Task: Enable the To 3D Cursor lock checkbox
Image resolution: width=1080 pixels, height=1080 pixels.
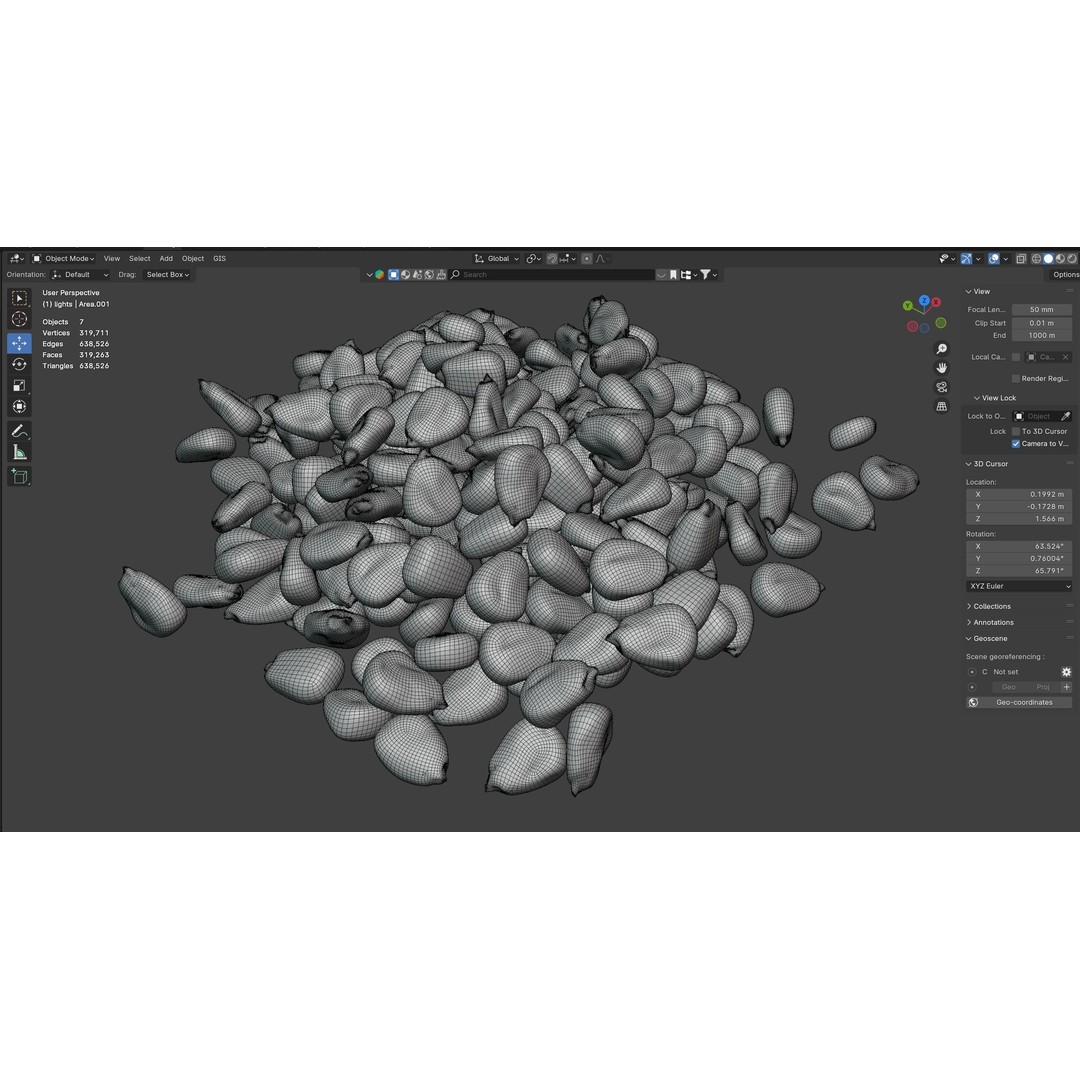Action: click(1016, 431)
